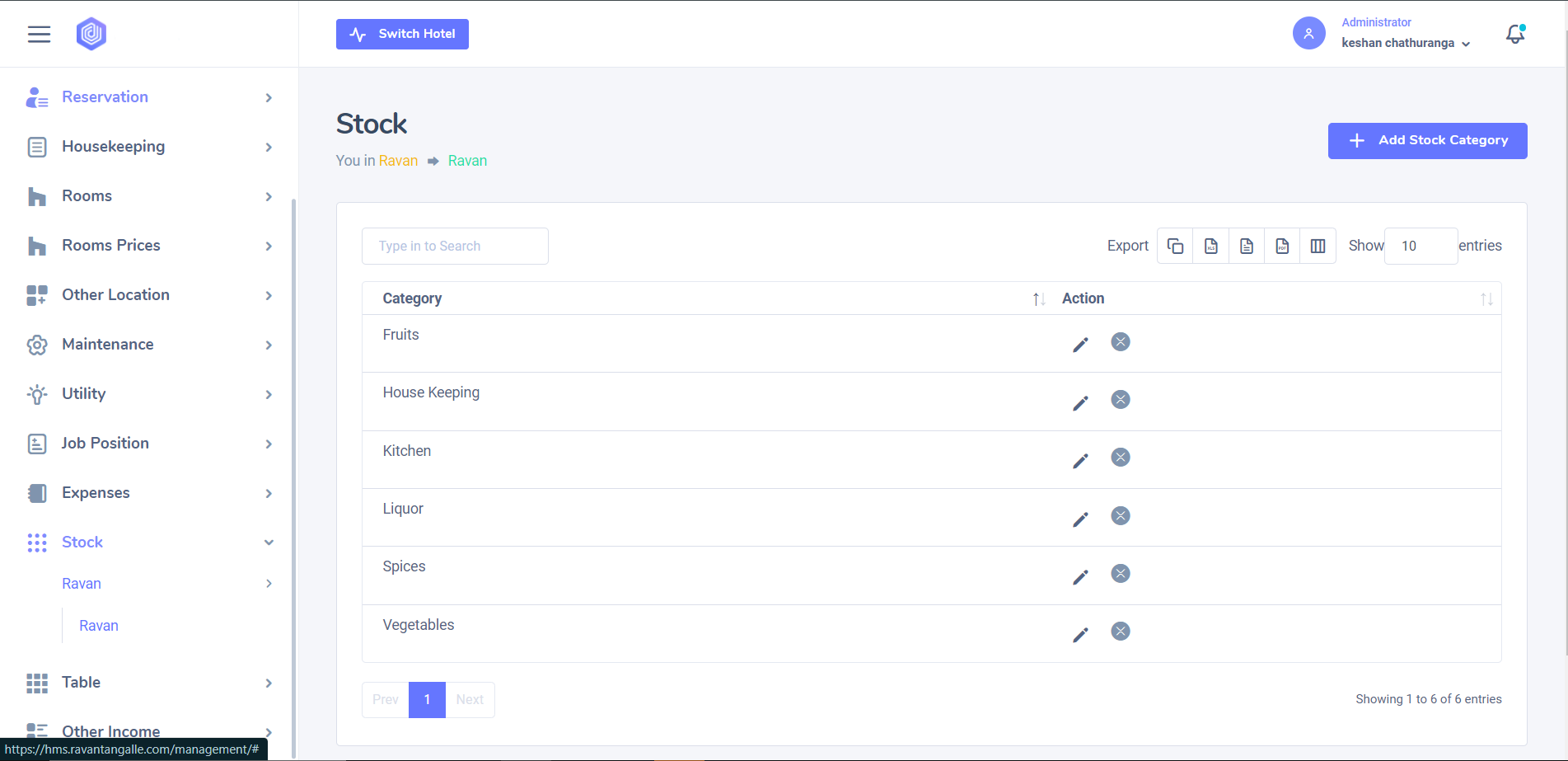Edit the Fruits category with the pencil icon
1568x761 pixels.
coord(1080,345)
